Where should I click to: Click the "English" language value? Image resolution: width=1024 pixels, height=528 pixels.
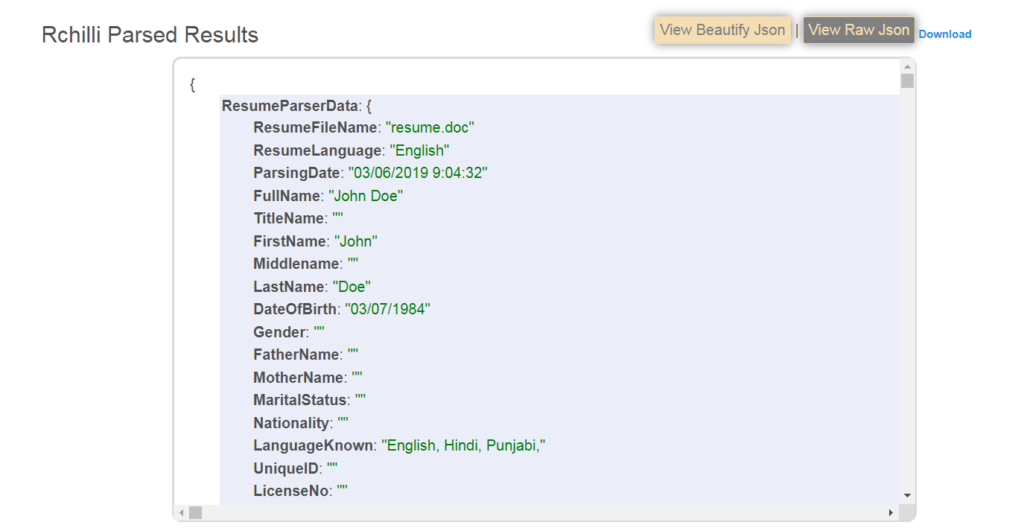tap(419, 150)
